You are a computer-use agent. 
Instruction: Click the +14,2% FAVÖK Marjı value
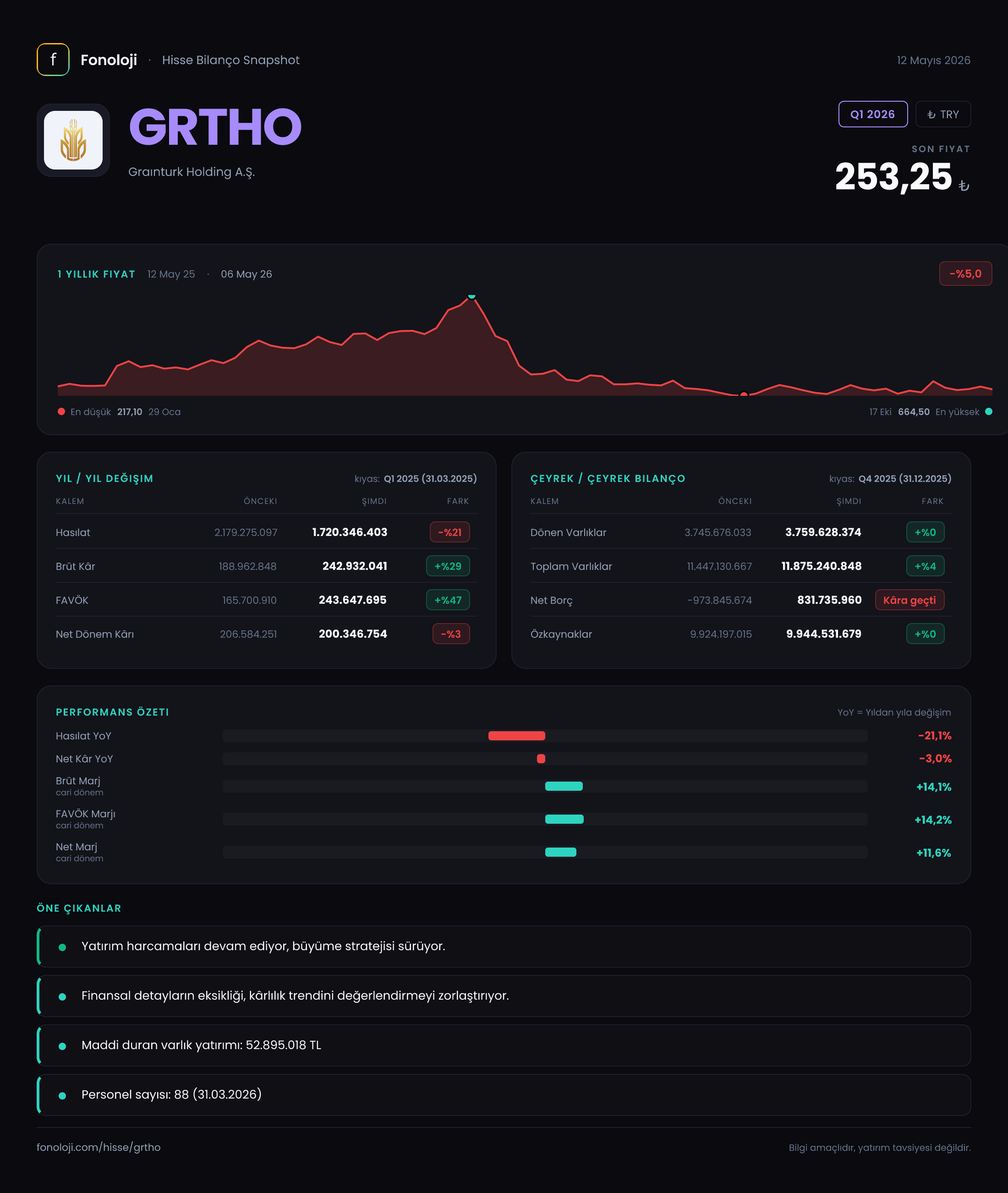tap(932, 819)
